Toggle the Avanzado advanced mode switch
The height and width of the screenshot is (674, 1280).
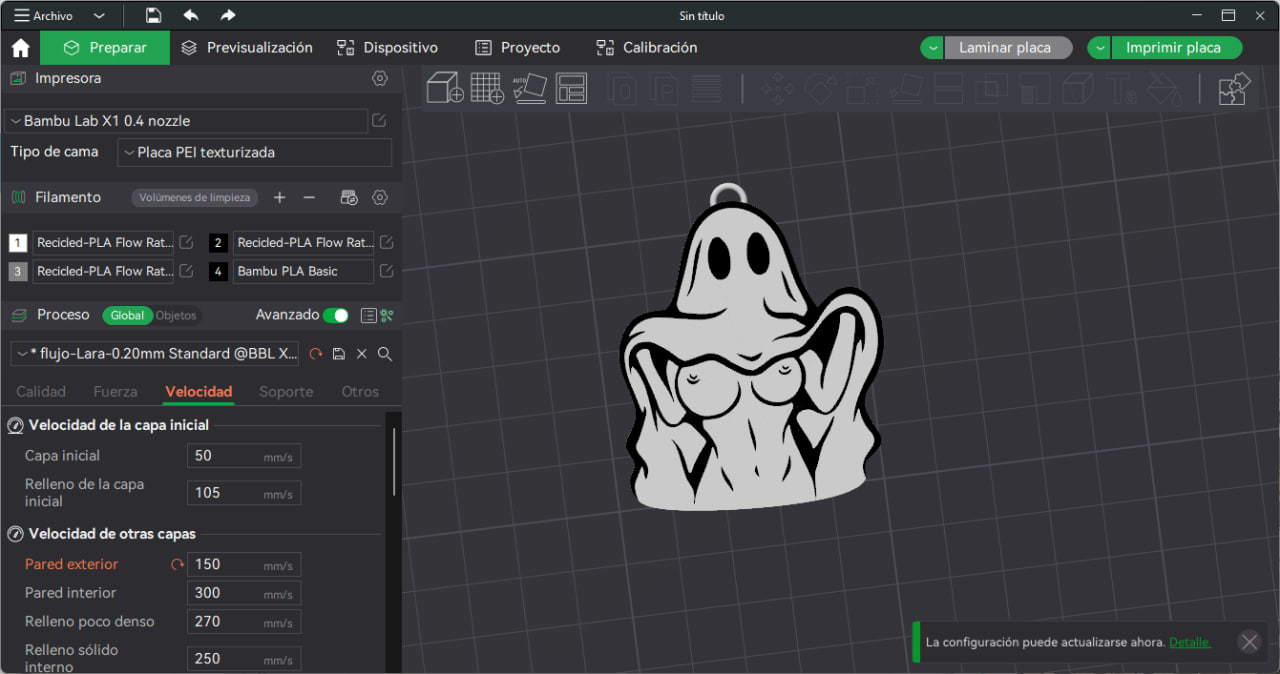[336, 315]
